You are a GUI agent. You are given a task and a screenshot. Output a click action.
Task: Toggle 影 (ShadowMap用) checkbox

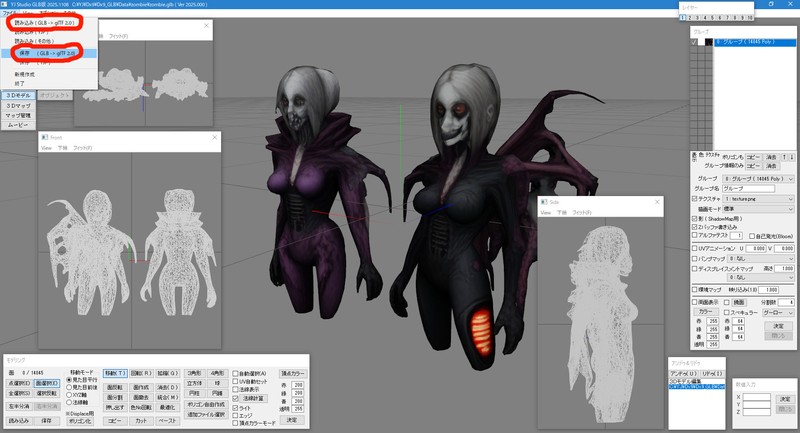[x=694, y=219]
